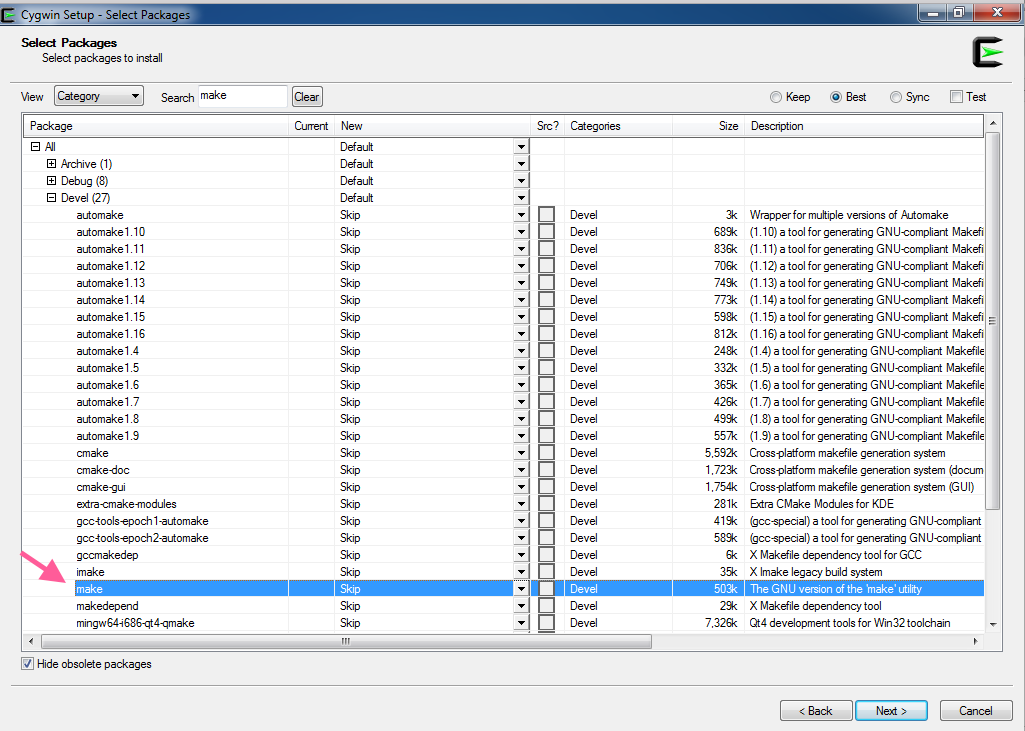
Task: Open the New dropdown for cmake
Action: [521, 452]
